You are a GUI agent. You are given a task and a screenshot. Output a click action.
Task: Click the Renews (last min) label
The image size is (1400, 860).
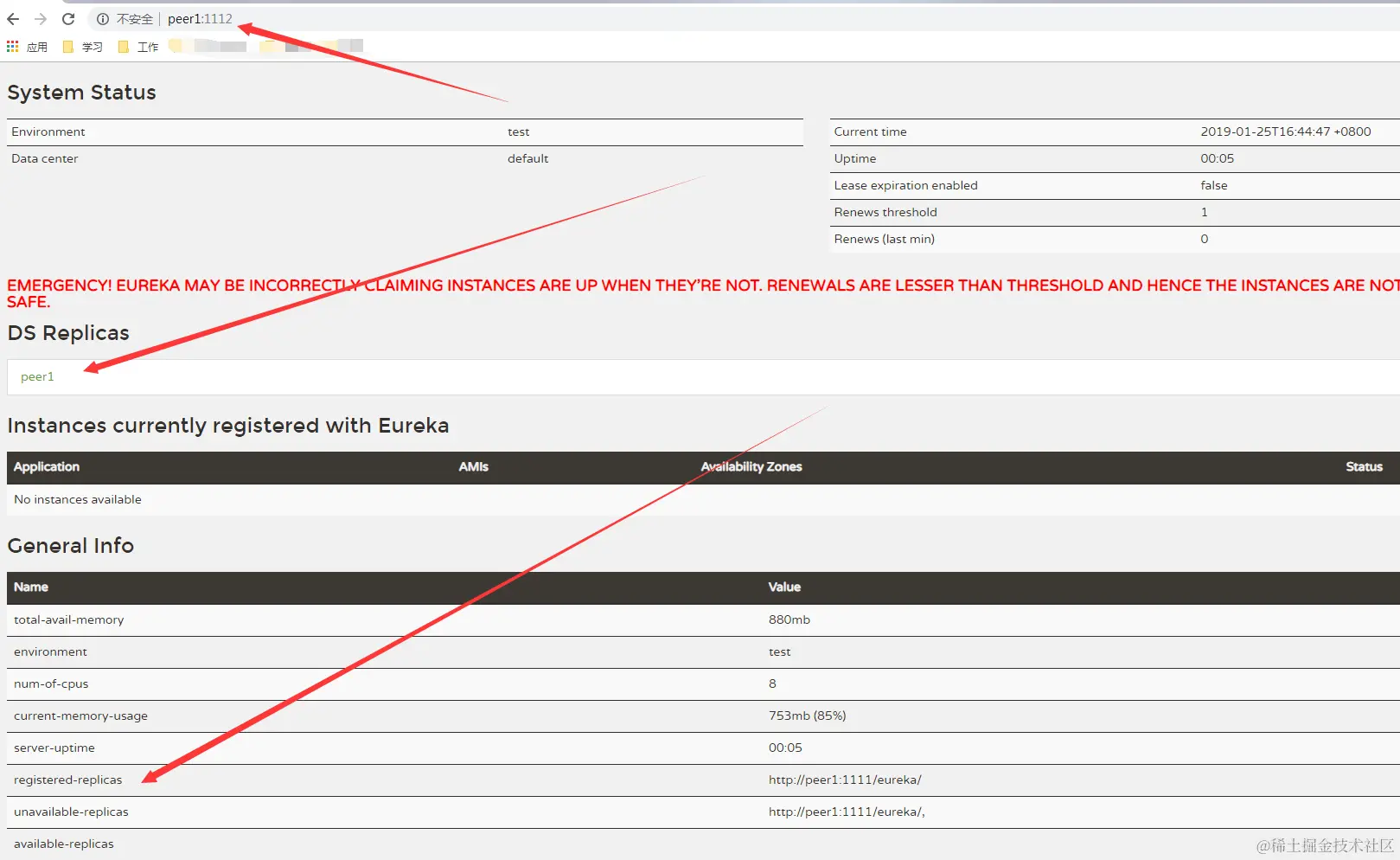[x=885, y=239]
